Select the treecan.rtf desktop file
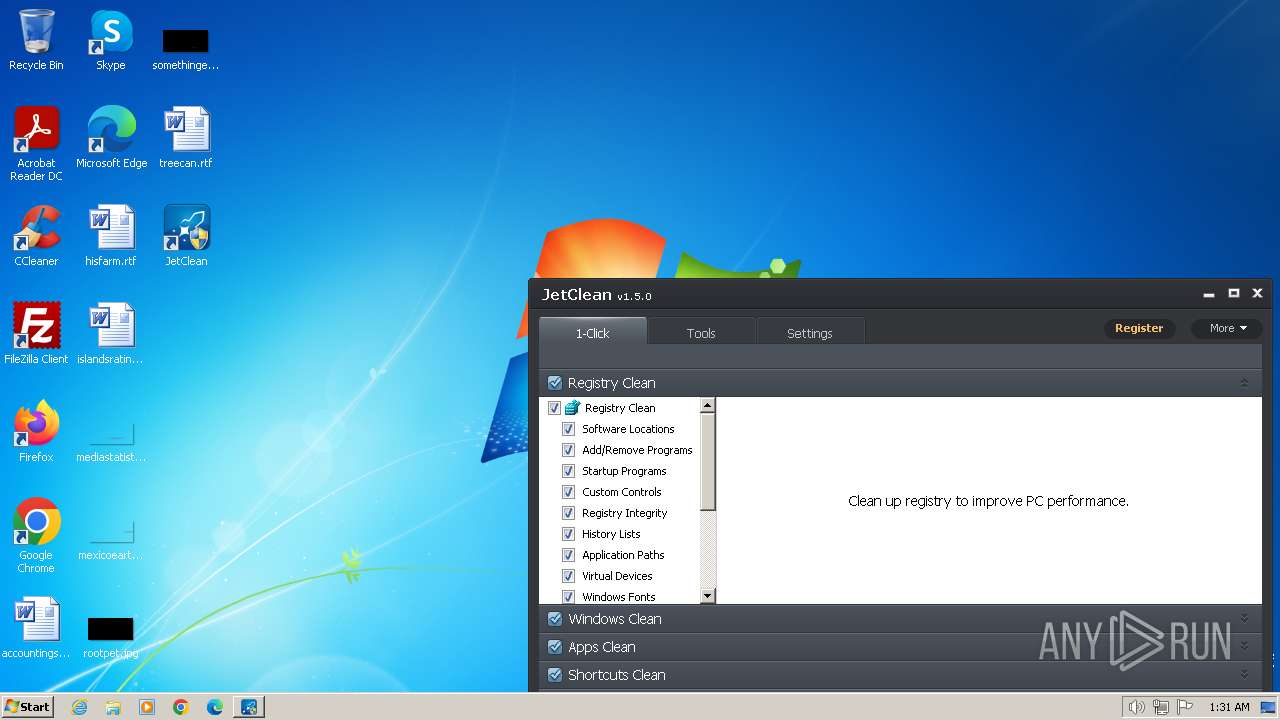 tap(186, 138)
